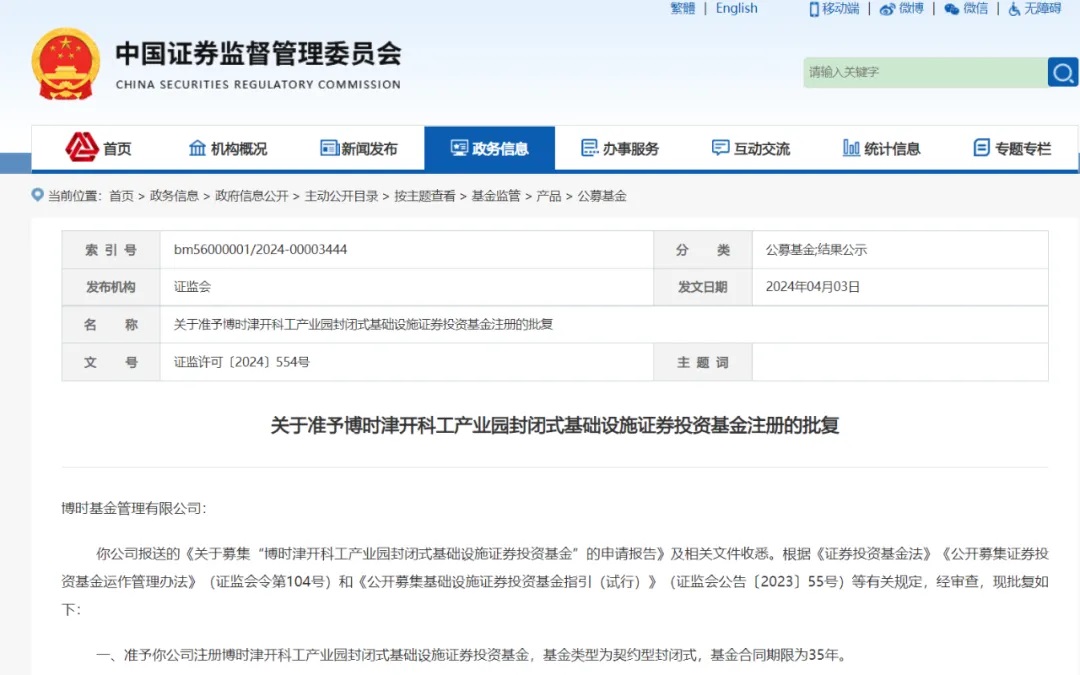Click the document number 证监许可〔2024〕554号
The width and height of the screenshot is (1080, 675).
(242, 362)
